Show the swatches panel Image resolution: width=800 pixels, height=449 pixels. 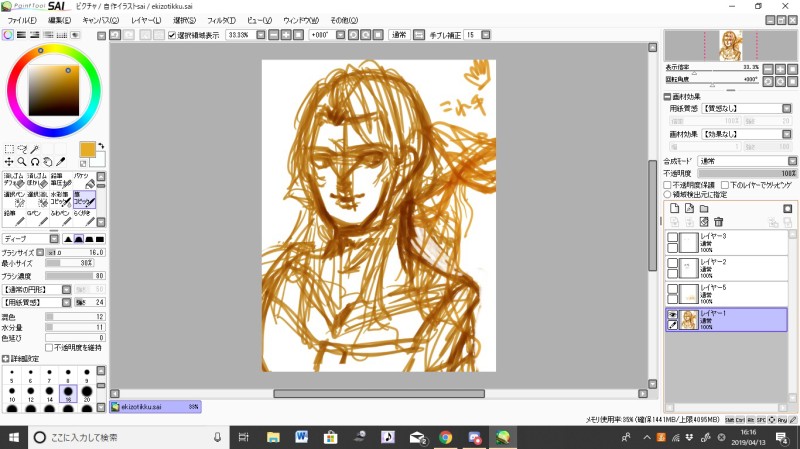coord(62,35)
